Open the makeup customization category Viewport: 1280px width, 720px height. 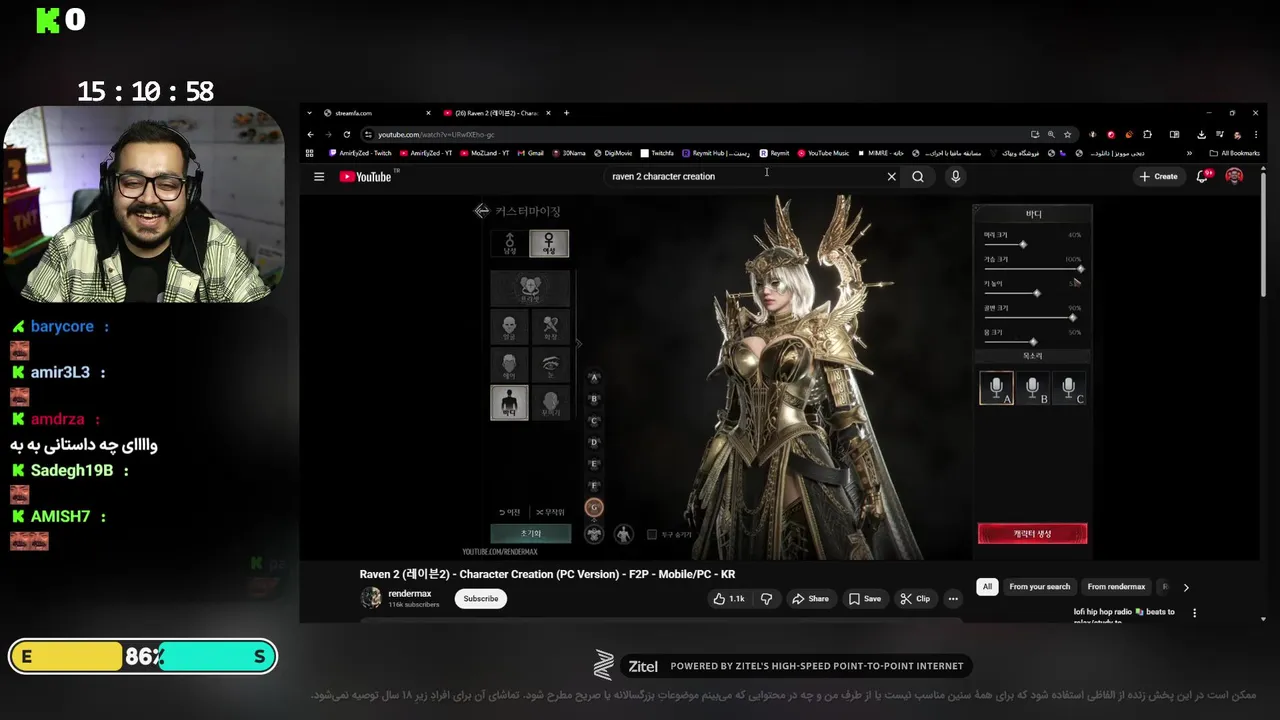(x=550, y=326)
